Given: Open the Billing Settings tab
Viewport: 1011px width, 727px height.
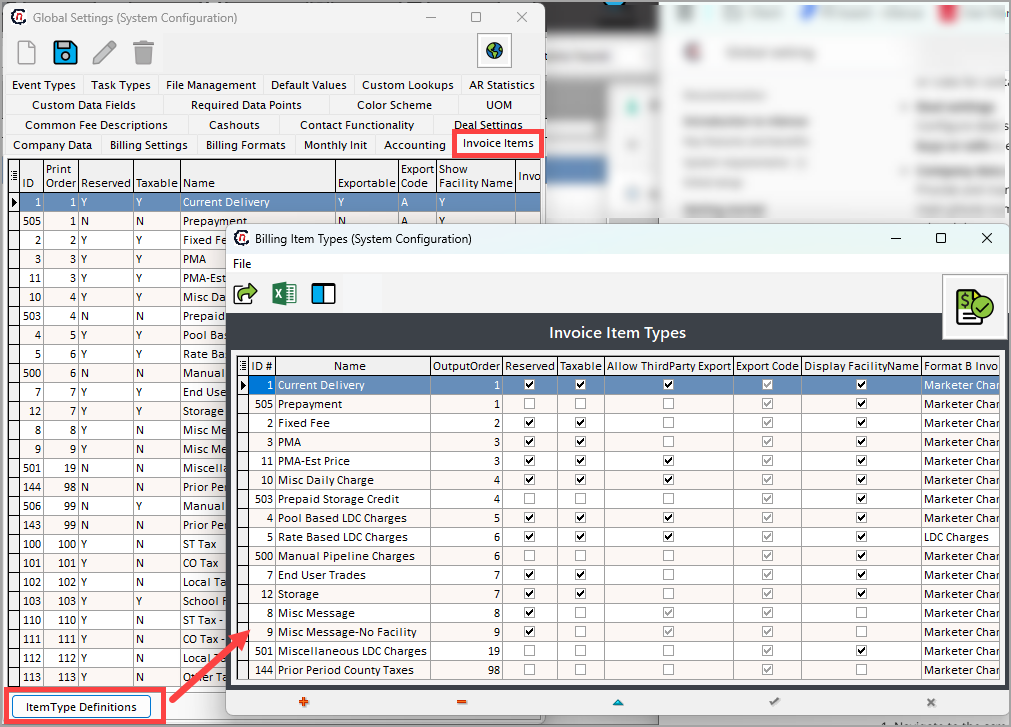Looking at the screenshot, I should click(x=149, y=145).
